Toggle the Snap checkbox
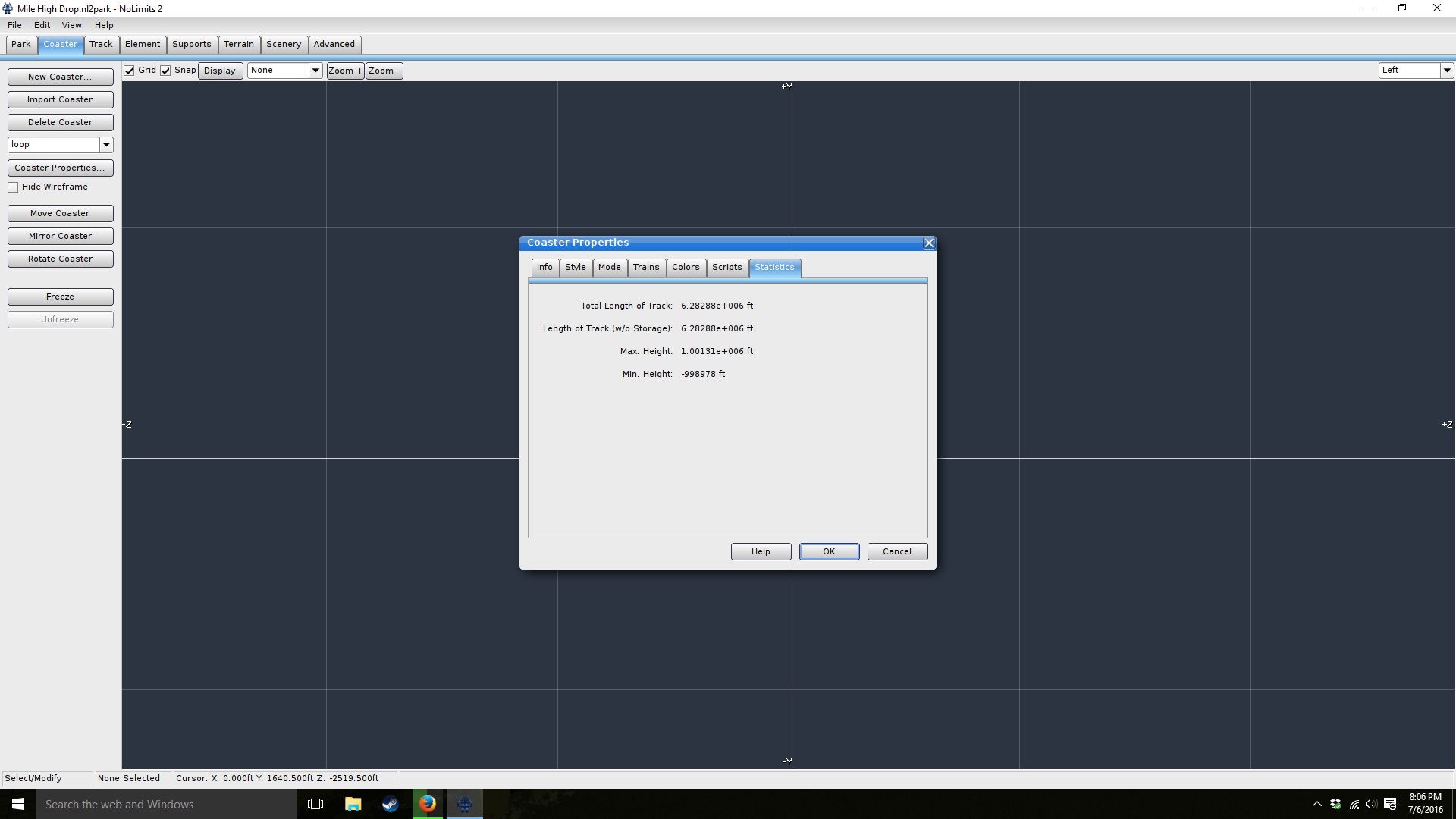The width and height of the screenshot is (1456, 819). point(165,71)
